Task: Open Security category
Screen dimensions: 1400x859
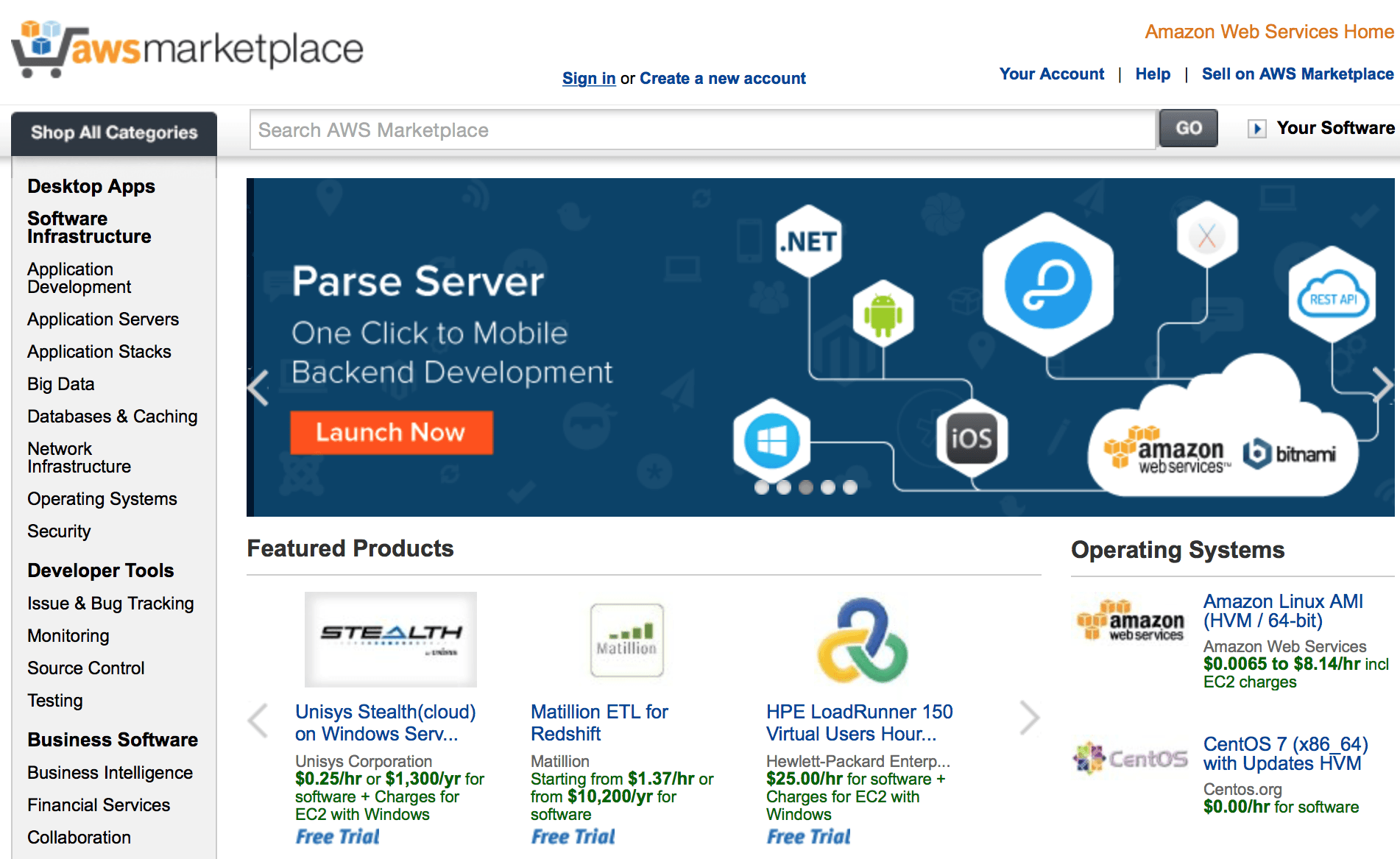Action: coord(59,531)
